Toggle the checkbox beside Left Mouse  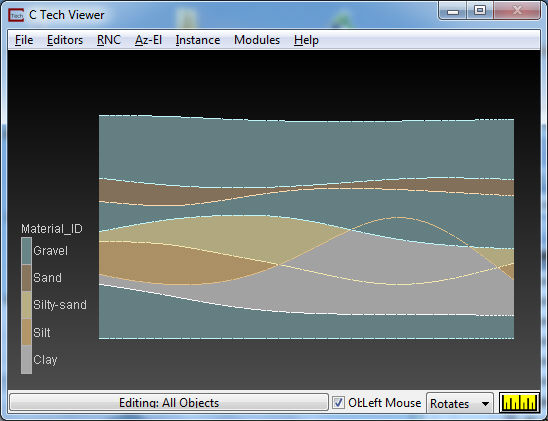point(338,402)
